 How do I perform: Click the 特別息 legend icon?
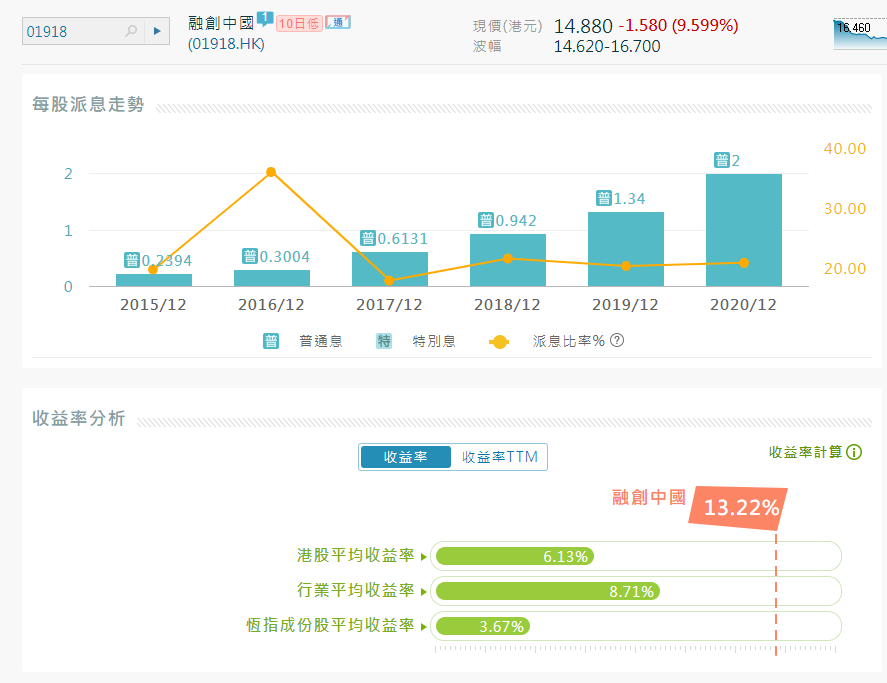coord(384,341)
